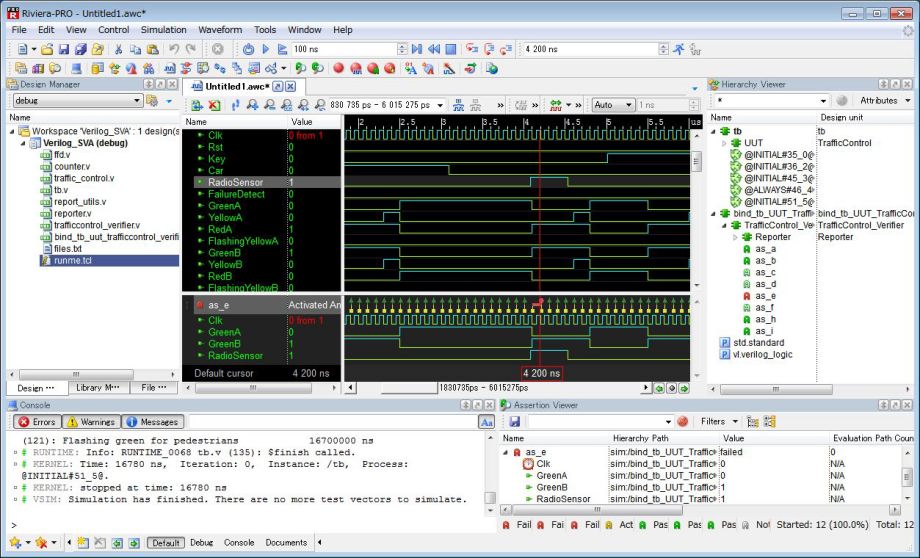
Task: Select the RadioSensor signal in top waveform list
Action: [x=235, y=182]
